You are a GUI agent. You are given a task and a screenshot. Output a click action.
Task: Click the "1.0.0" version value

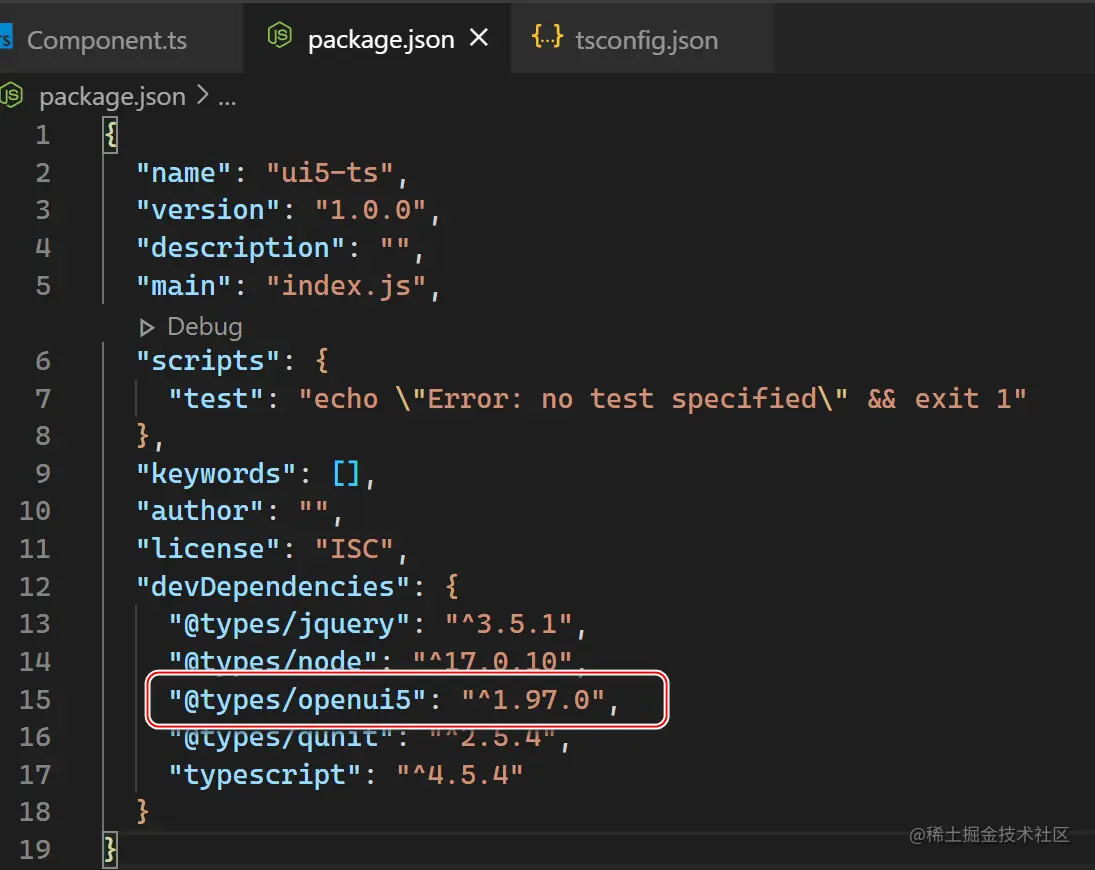[370, 210]
